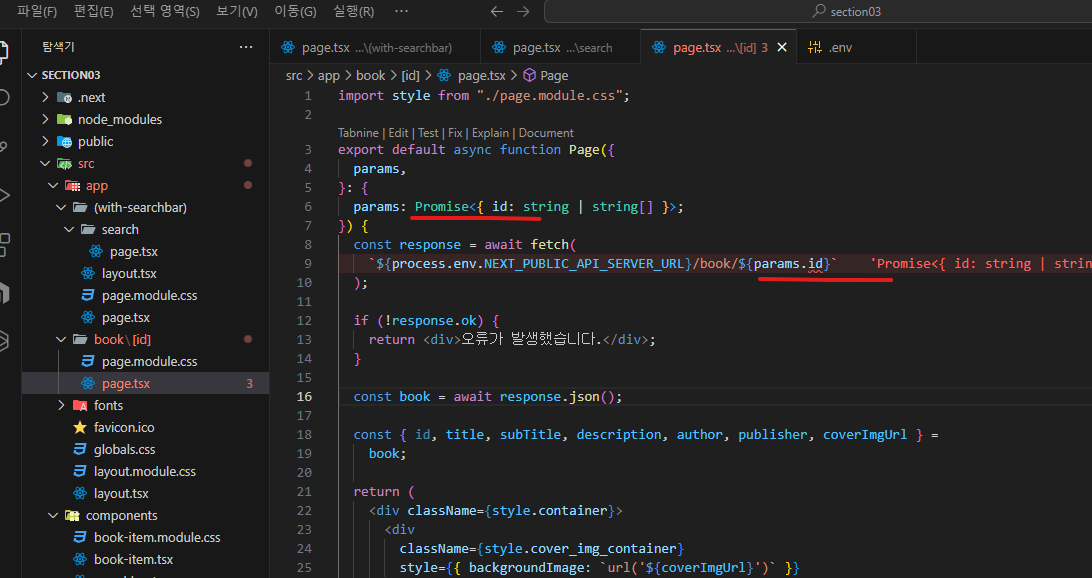1092x578 pixels.
Task: Go back with the left arrow
Action: point(497,11)
